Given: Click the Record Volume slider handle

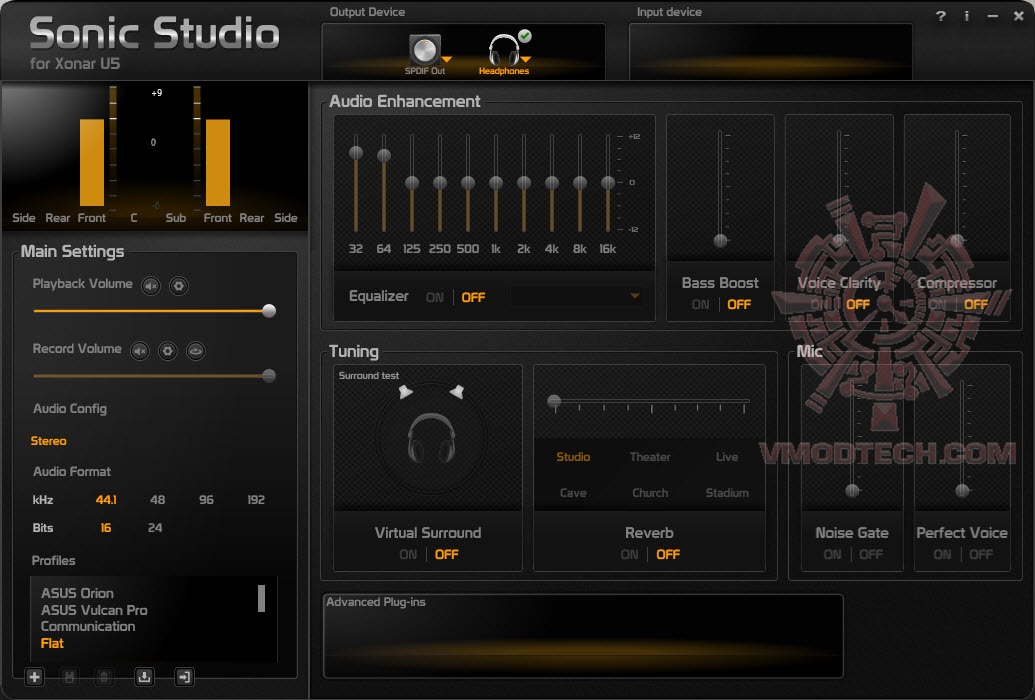Looking at the screenshot, I should [x=269, y=376].
